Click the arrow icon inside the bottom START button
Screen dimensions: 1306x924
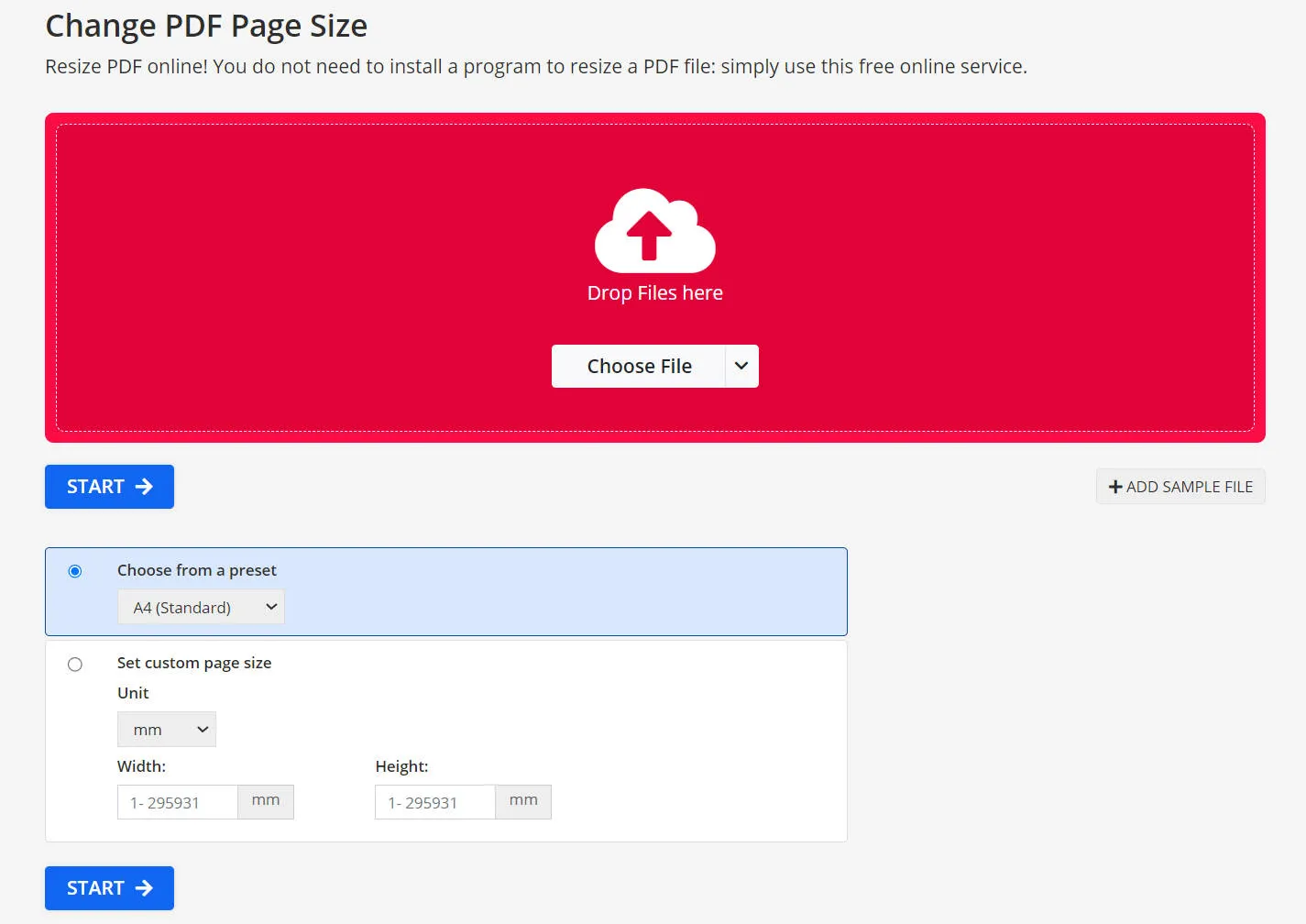pos(143,887)
